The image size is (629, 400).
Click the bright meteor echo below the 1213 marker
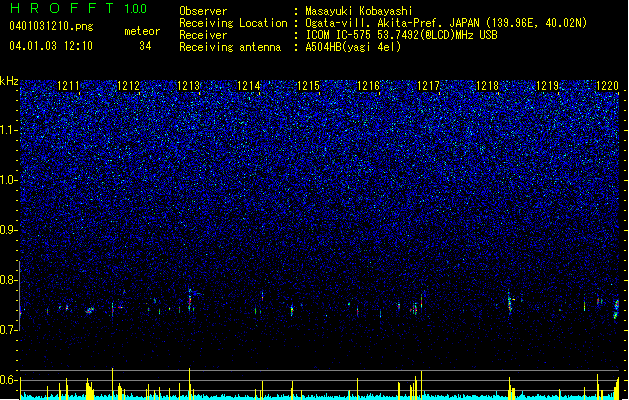click(x=190, y=300)
